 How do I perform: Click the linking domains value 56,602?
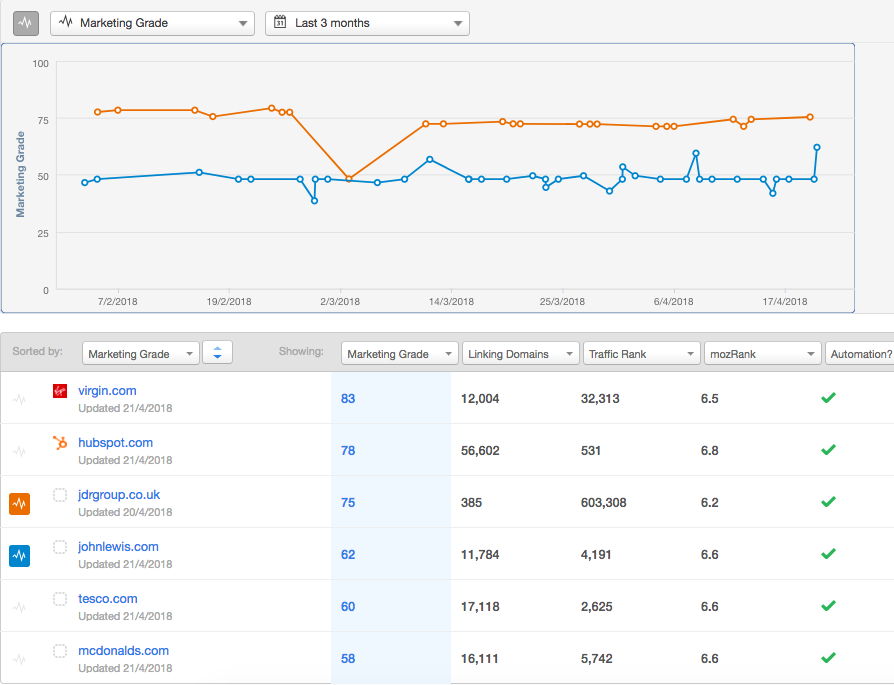pyautogui.click(x=480, y=451)
